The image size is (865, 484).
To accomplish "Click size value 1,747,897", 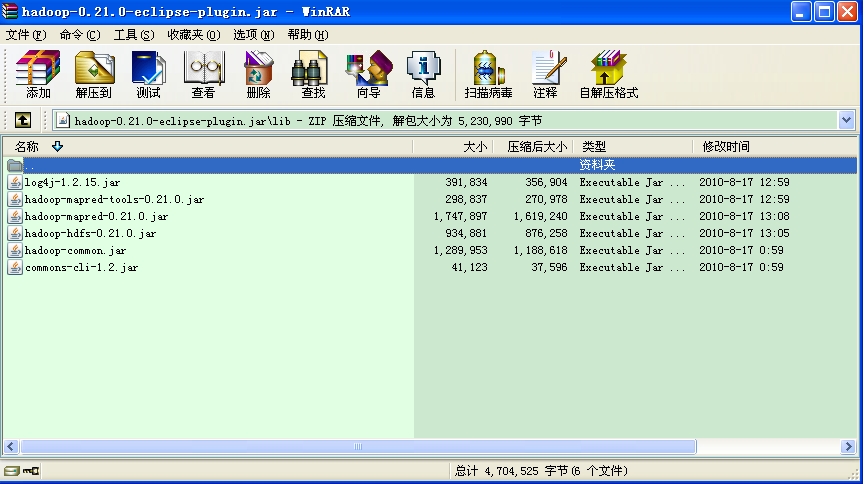I will (x=461, y=217).
